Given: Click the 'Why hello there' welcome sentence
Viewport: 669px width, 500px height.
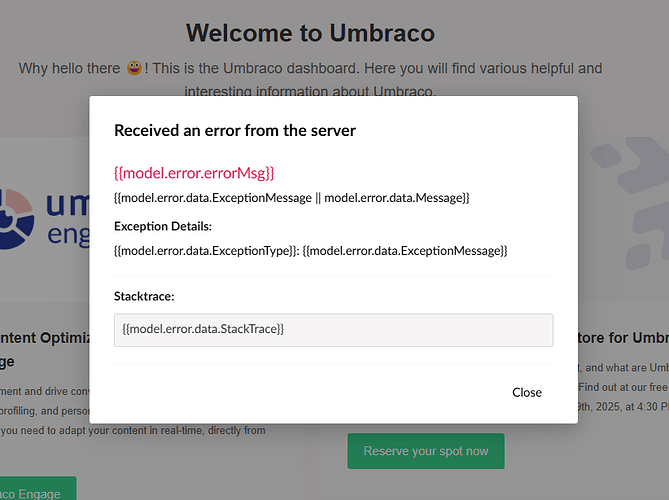Looking at the screenshot, I should (x=310, y=79).
